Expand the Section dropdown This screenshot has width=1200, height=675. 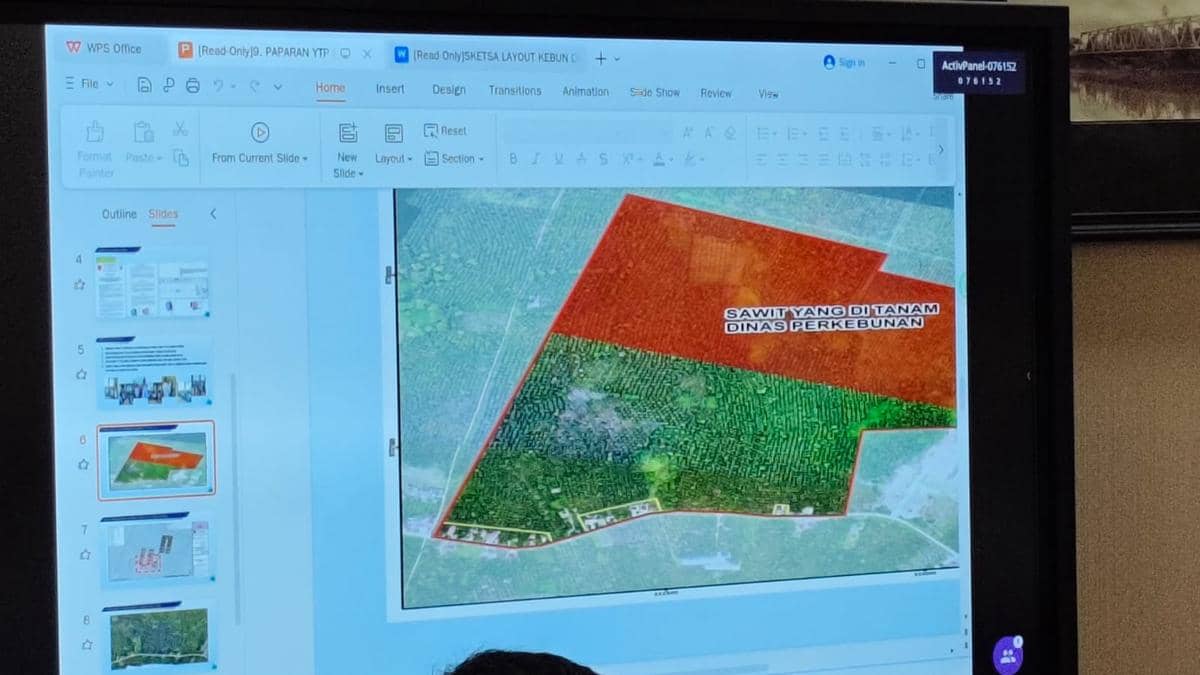[x=454, y=159]
